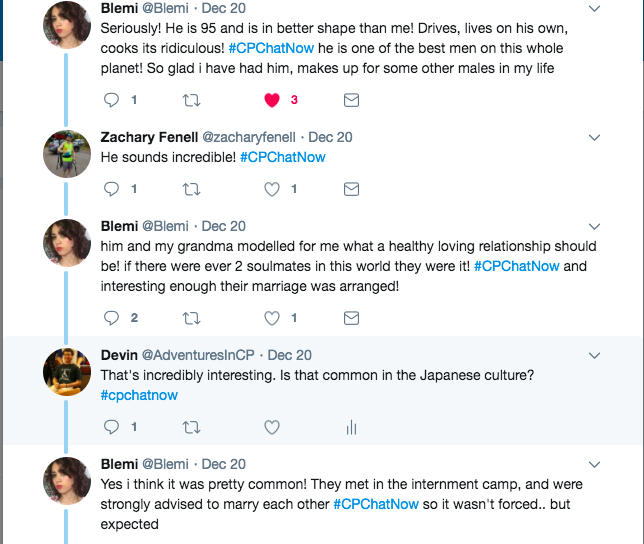Reply to Zachary Fenell's tweet
Image resolution: width=644 pixels, height=544 pixels.
[x=111, y=189]
